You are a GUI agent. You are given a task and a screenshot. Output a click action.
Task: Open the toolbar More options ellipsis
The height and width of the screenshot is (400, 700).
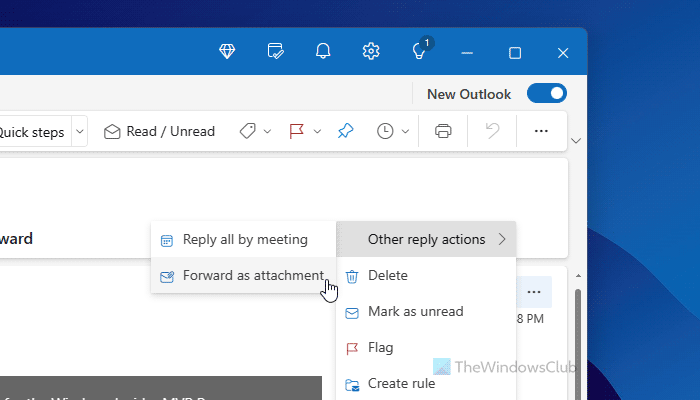click(x=541, y=131)
